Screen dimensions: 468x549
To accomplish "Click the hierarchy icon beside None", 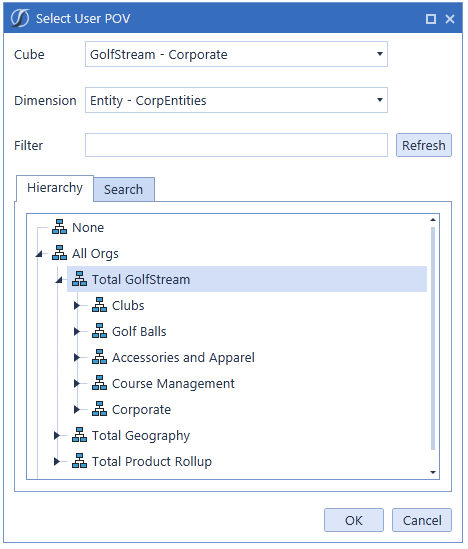I will 60,228.
